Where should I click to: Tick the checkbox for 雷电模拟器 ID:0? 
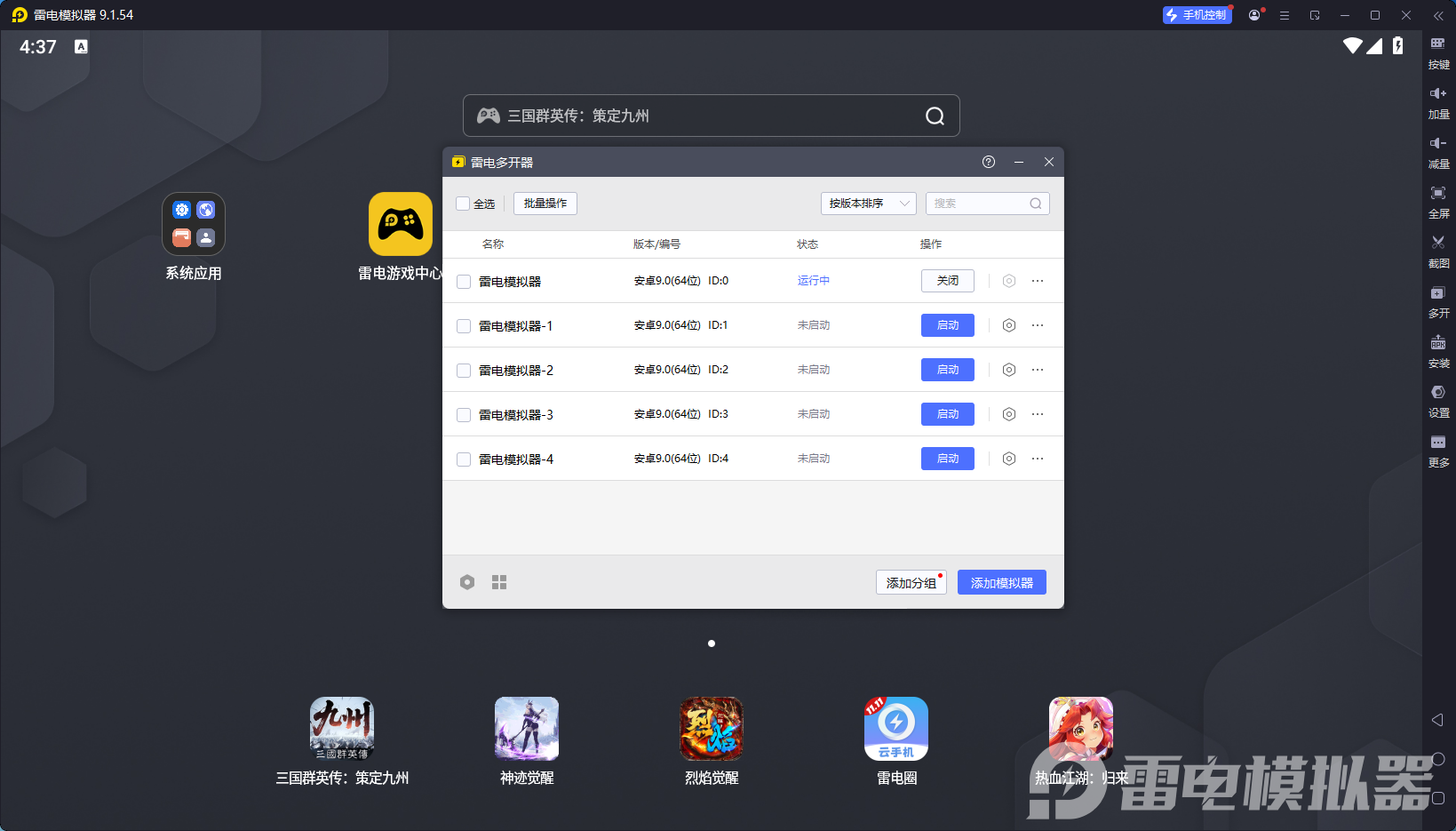coord(464,282)
